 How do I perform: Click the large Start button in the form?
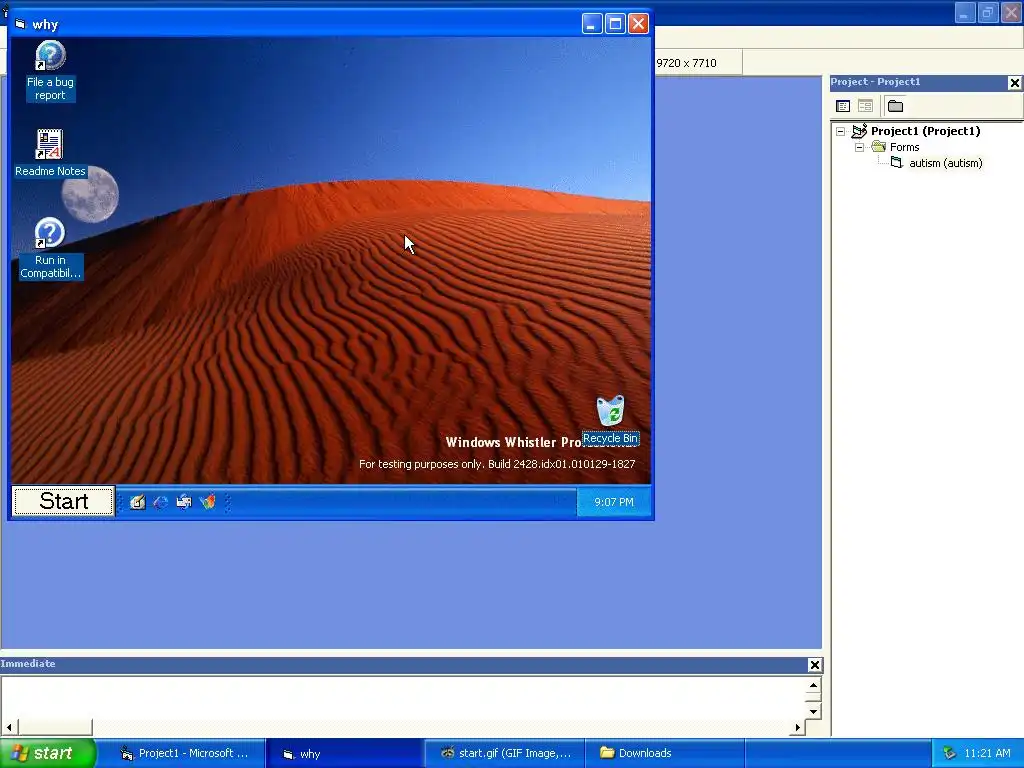(63, 501)
